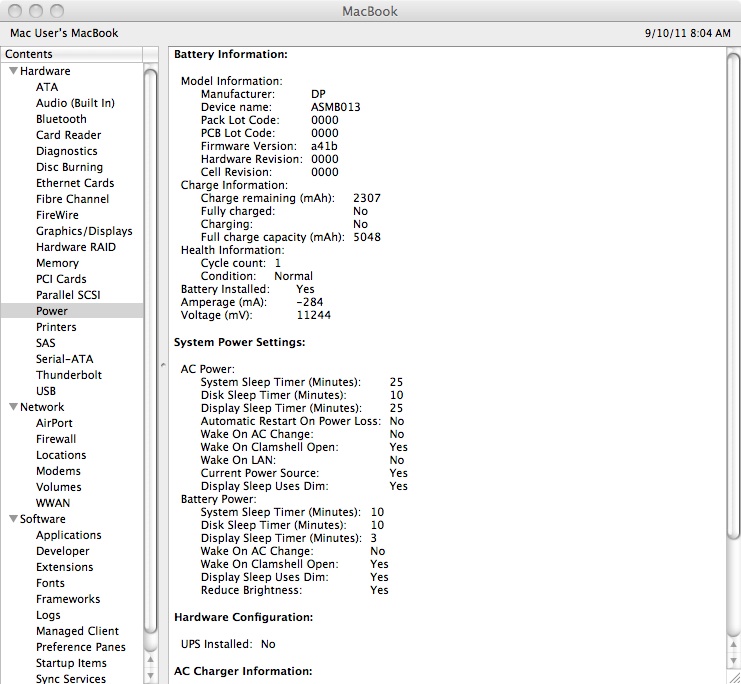Click the Software category label
Image resolution: width=741 pixels, height=684 pixels.
pos(43,519)
